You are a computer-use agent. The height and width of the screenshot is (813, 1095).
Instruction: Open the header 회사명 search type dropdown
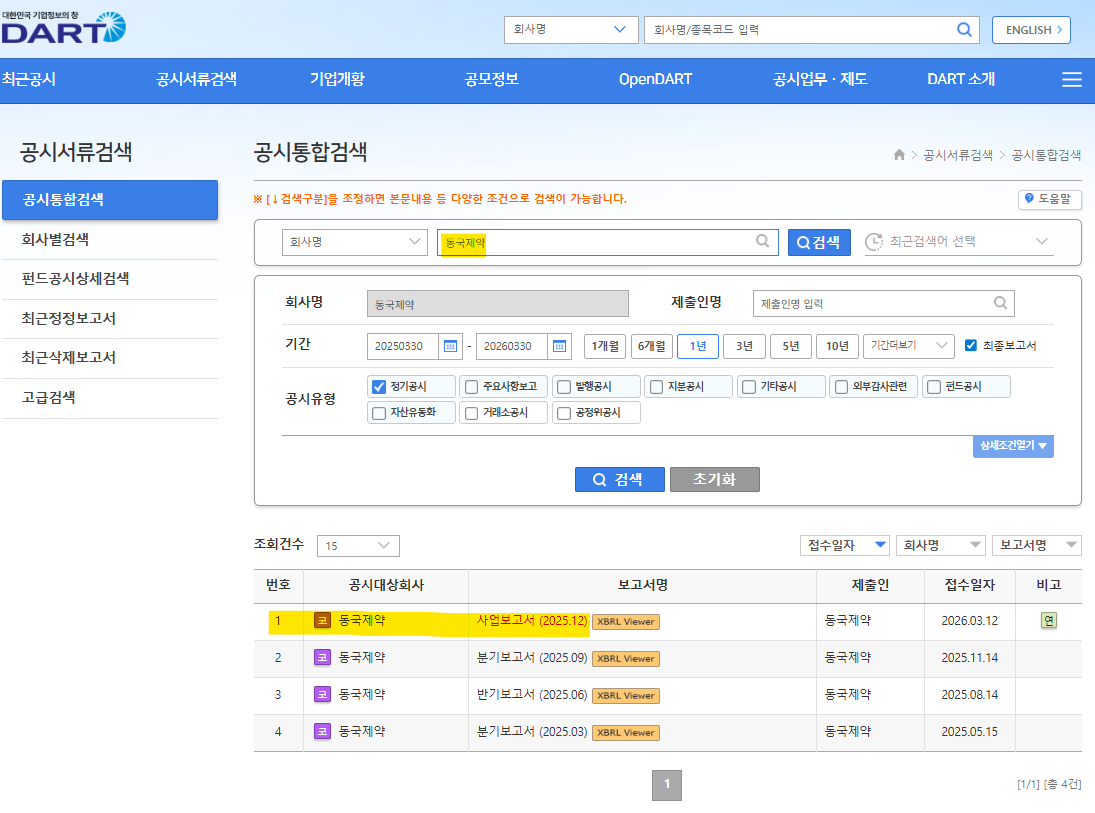pos(571,30)
